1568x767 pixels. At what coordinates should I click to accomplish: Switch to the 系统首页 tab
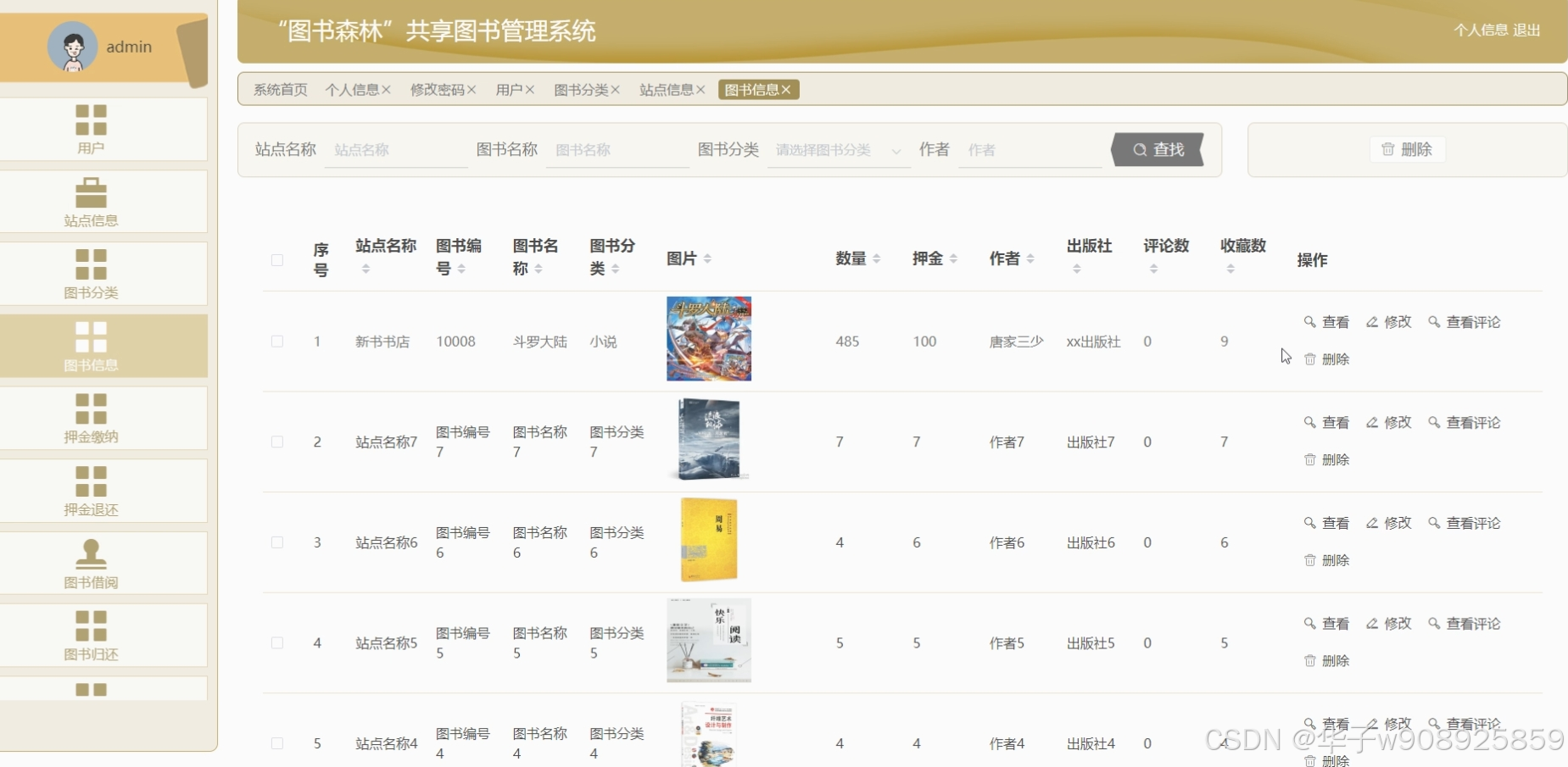[280, 90]
